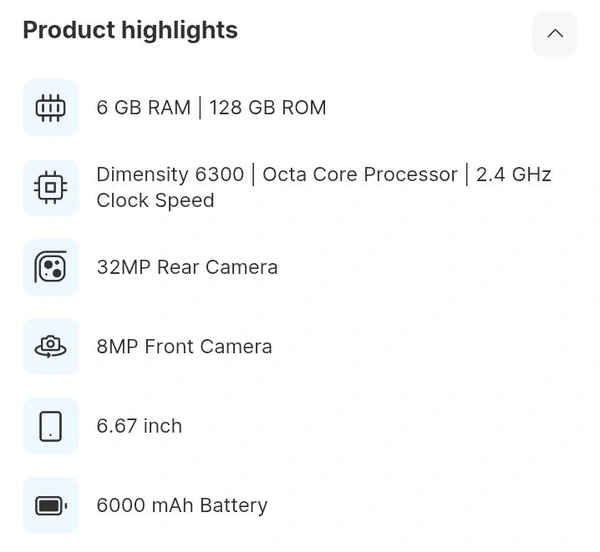The width and height of the screenshot is (600, 552).
Task: Click the '2.4 GHz' value
Action: [513, 174]
